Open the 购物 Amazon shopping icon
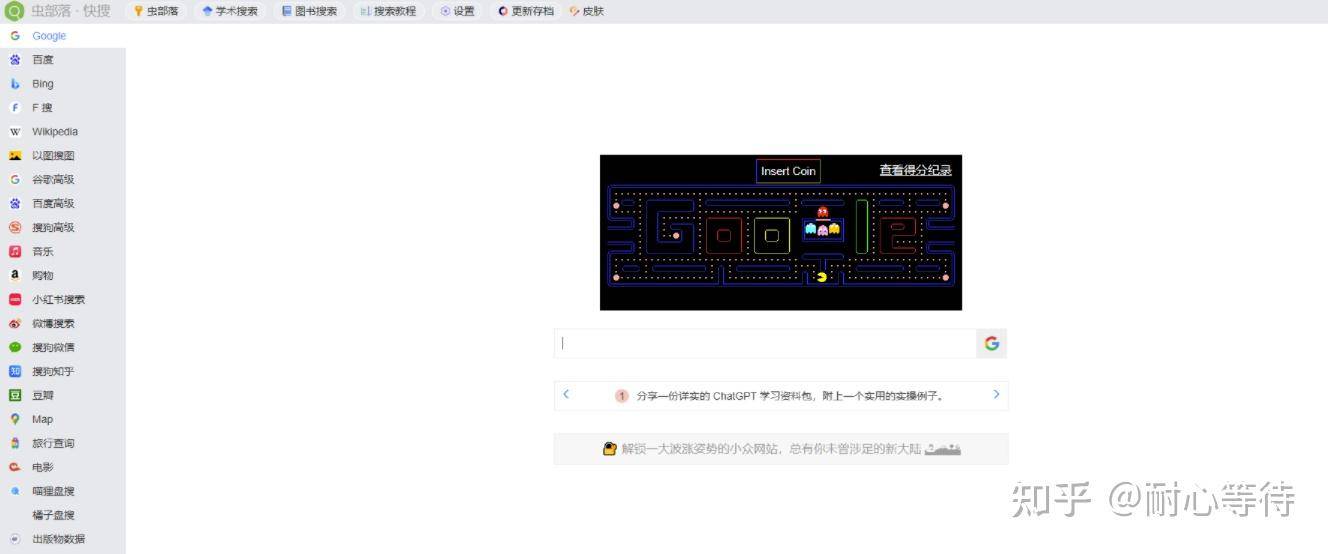The width and height of the screenshot is (1328, 554). [15, 275]
